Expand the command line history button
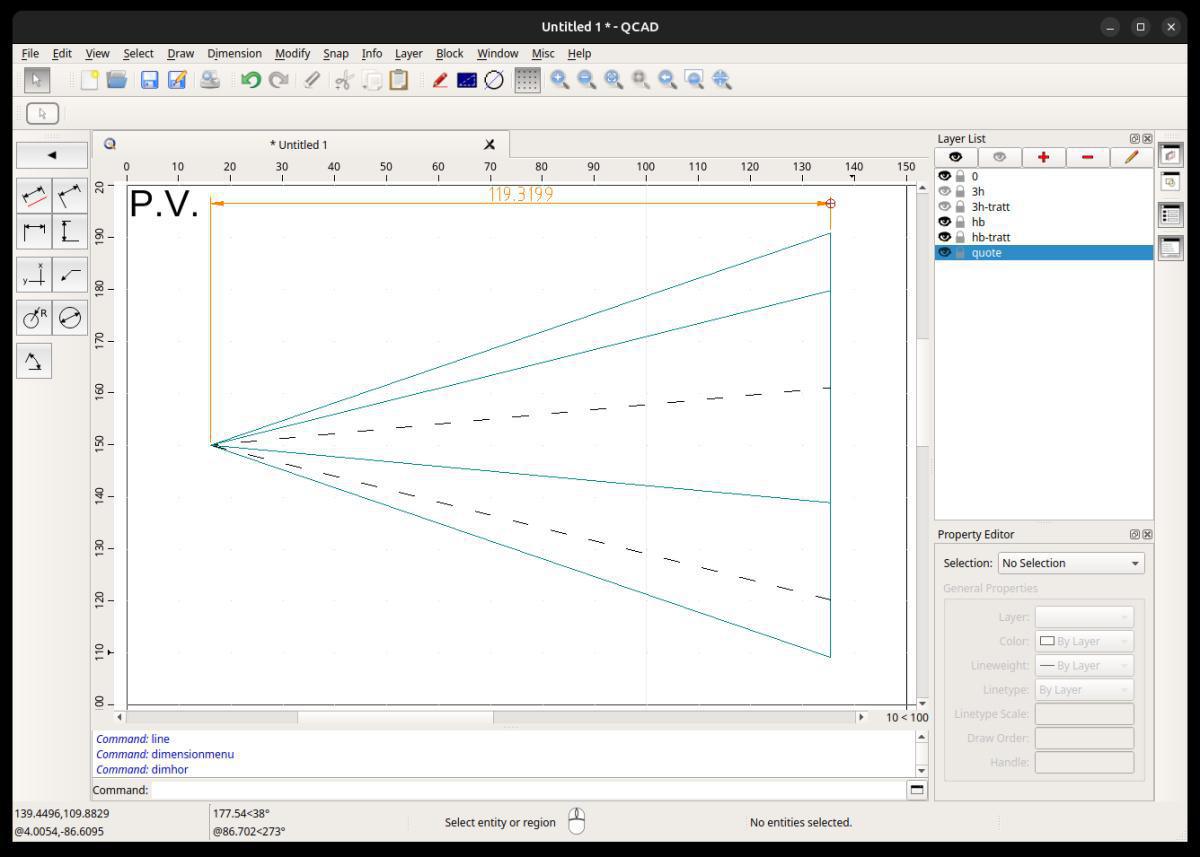 click(x=916, y=790)
